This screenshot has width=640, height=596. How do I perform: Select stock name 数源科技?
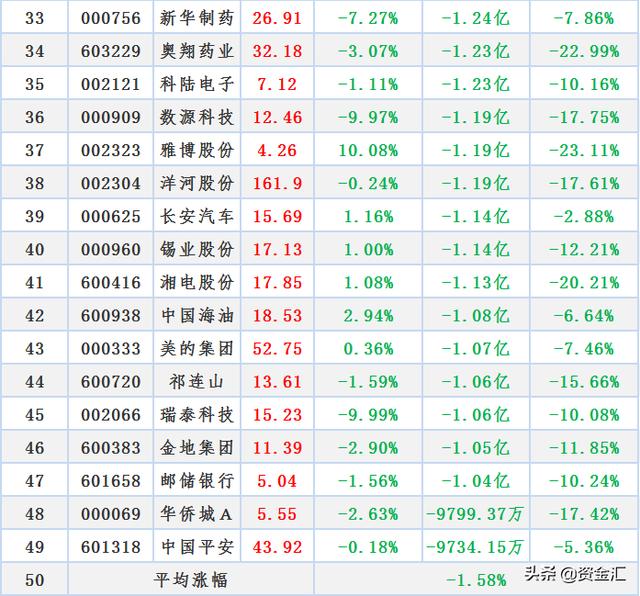click(197, 118)
